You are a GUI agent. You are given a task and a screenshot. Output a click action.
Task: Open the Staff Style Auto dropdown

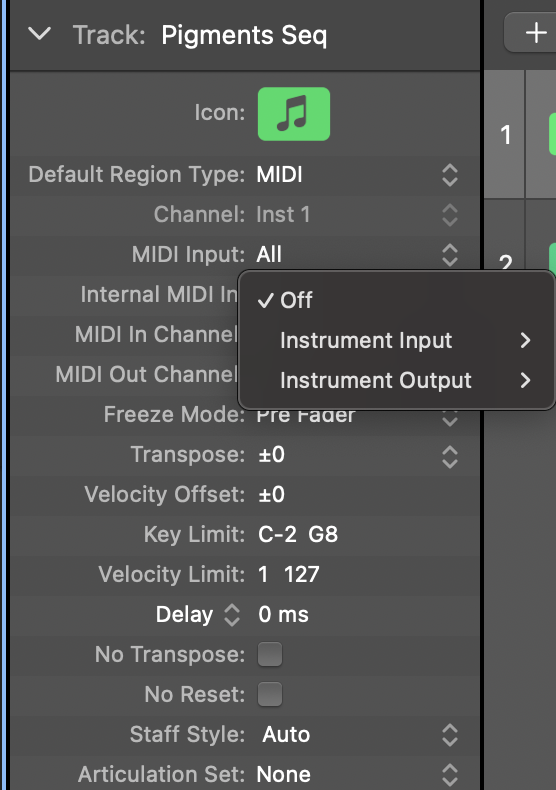(357, 734)
